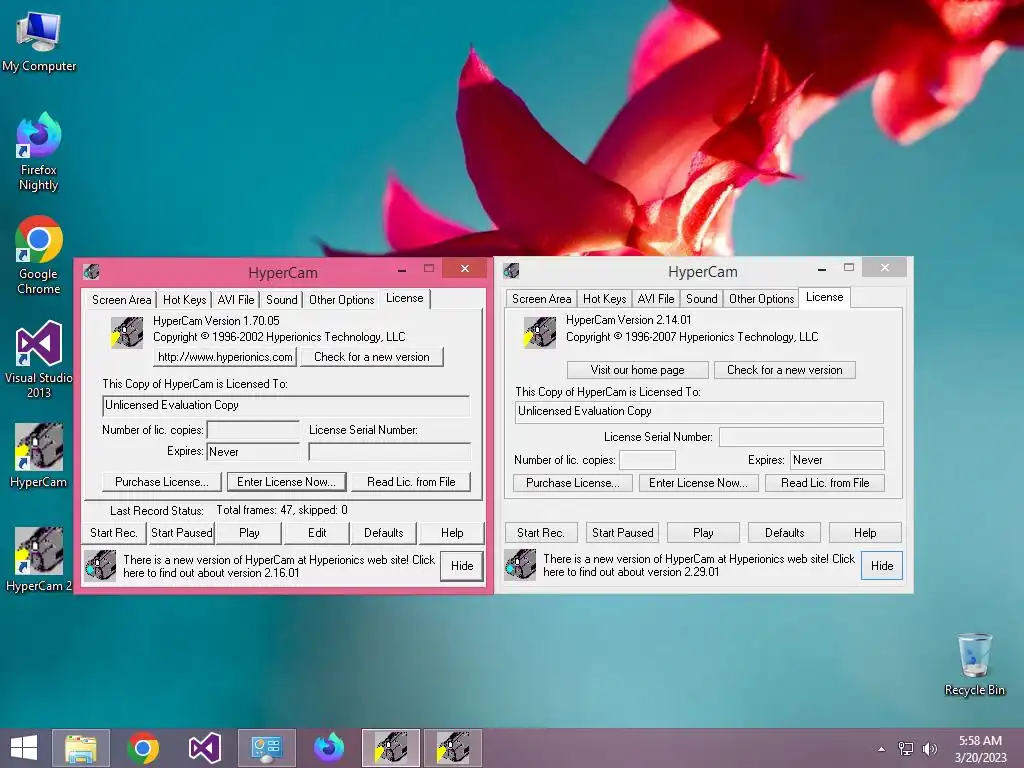1024x768 pixels.
Task: Check for a new version in HyperCam 1.70
Action: (x=372, y=357)
